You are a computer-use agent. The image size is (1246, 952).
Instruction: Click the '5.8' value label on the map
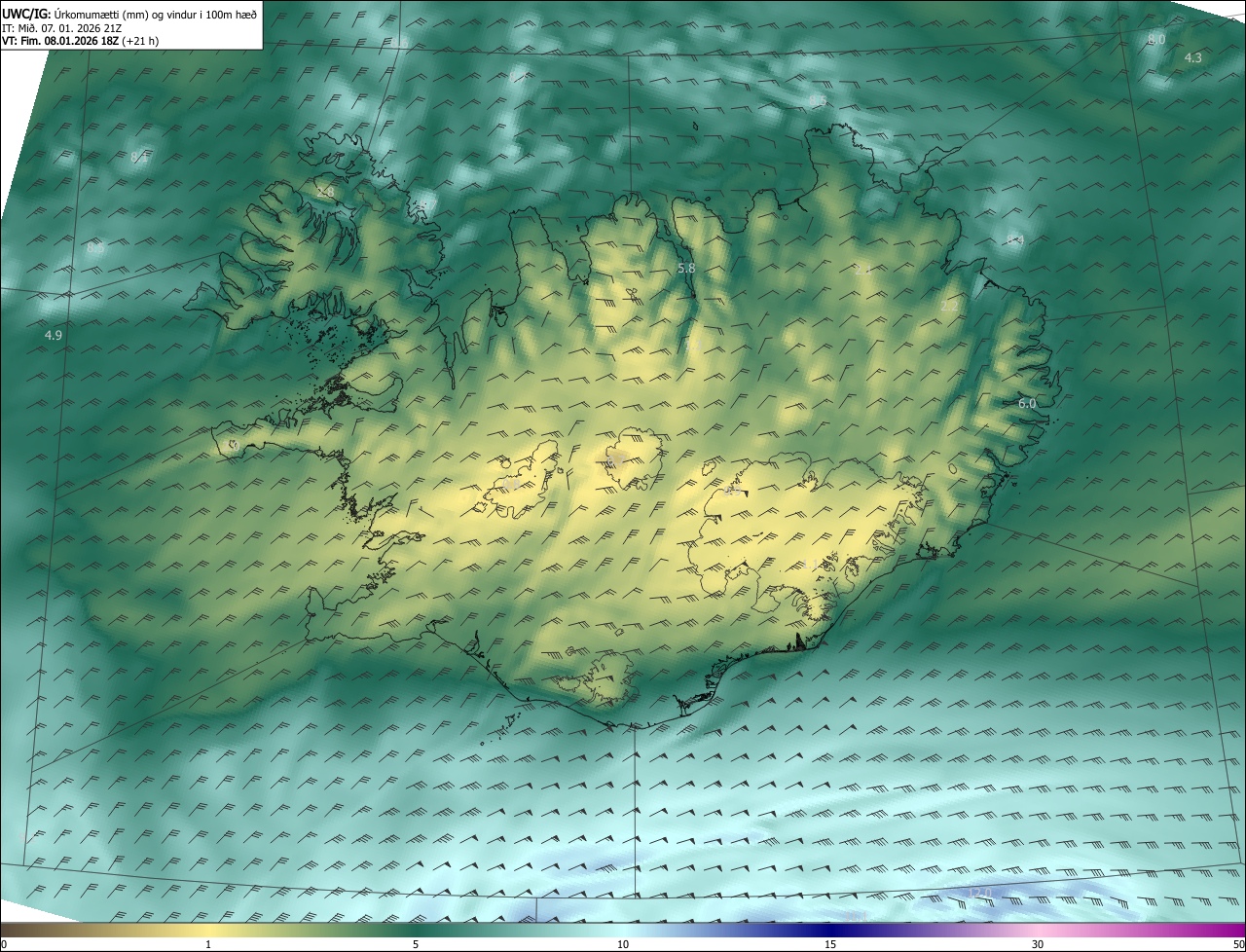[x=686, y=268]
